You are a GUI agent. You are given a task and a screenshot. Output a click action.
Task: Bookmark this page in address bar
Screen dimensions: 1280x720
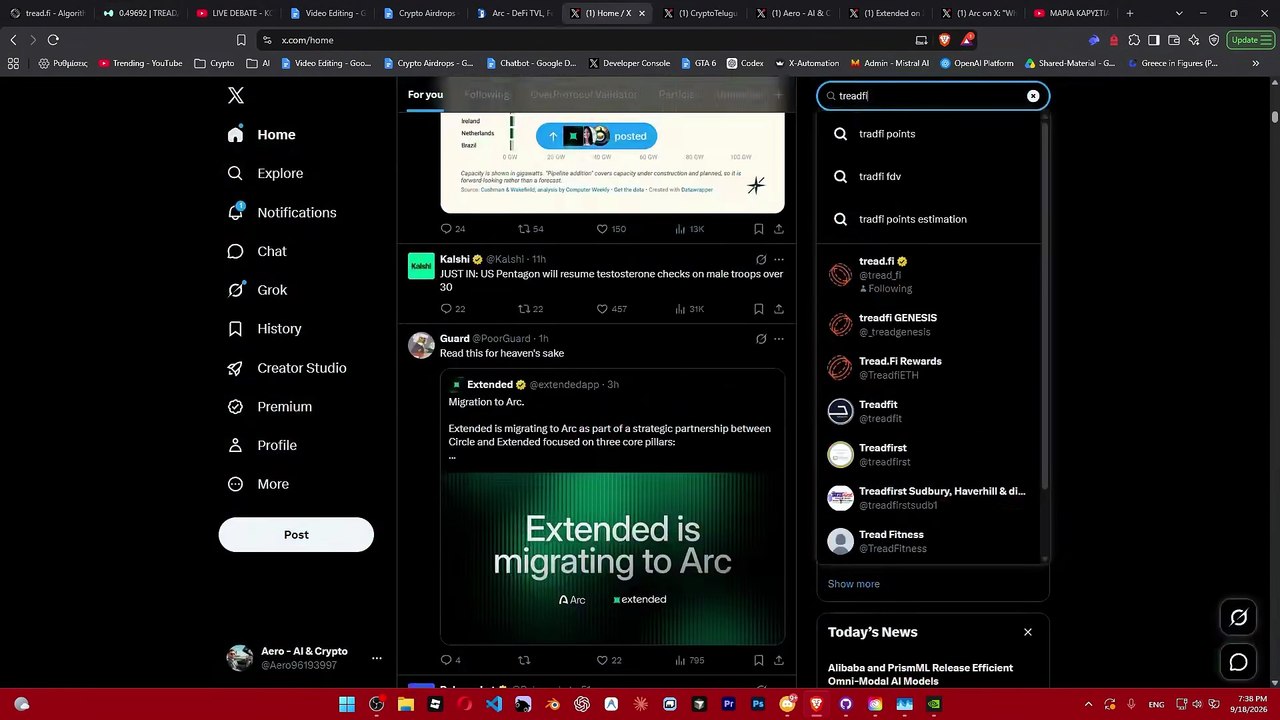tap(241, 40)
